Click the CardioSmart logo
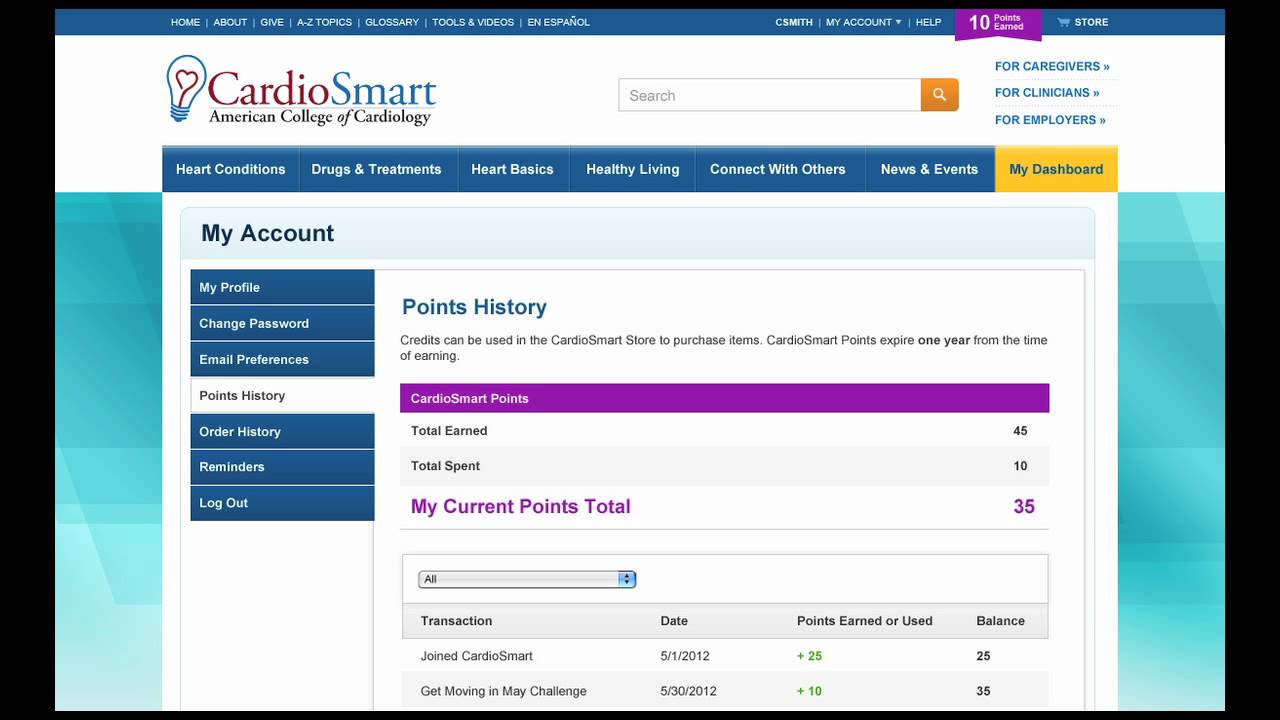 pos(301,90)
